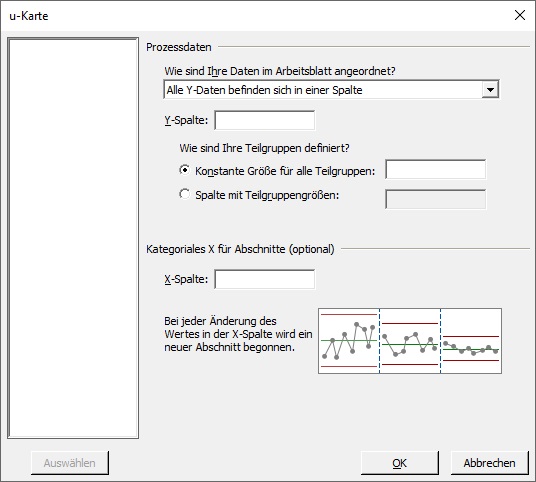The image size is (536, 482).
Task: Click the Auswählen button
Action: pyautogui.click(x=70, y=463)
